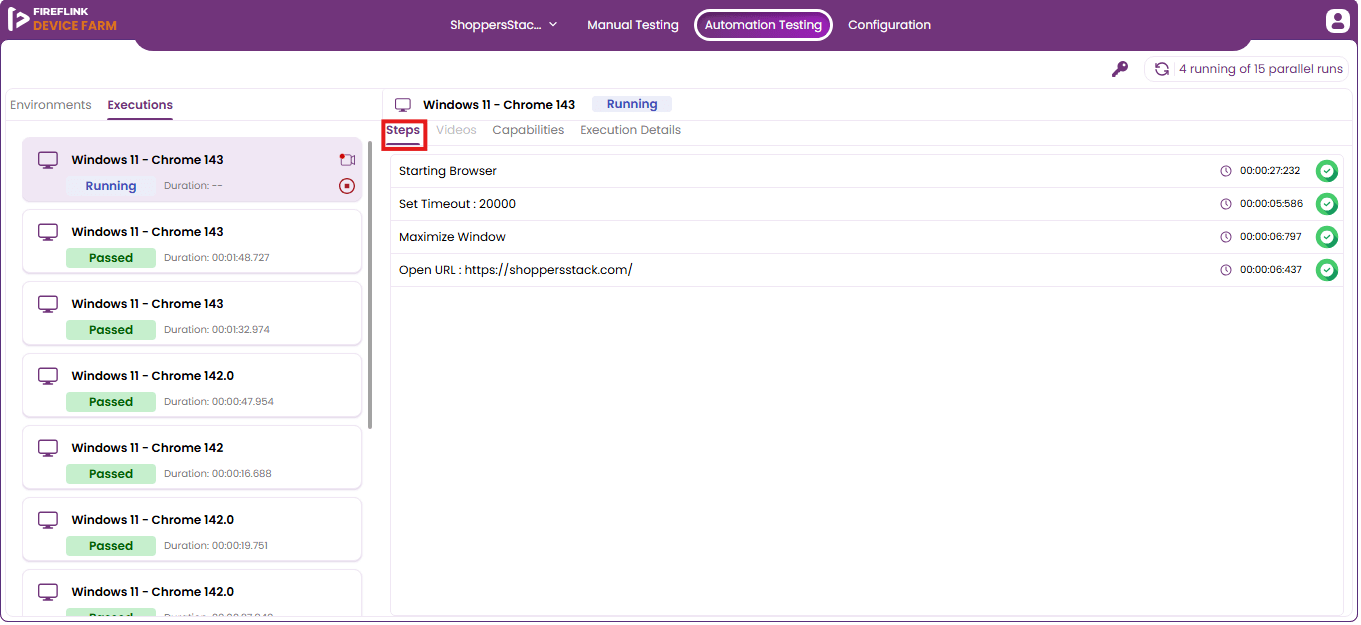Screen dimensions: 1361x625
Task: Click the key icon near parallel runs
Action: pyautogui.click(x=1120, y=69)
